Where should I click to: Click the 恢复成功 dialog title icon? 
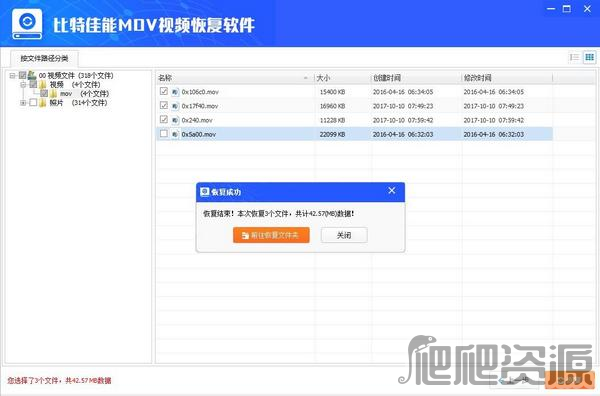tap(205, 192)
